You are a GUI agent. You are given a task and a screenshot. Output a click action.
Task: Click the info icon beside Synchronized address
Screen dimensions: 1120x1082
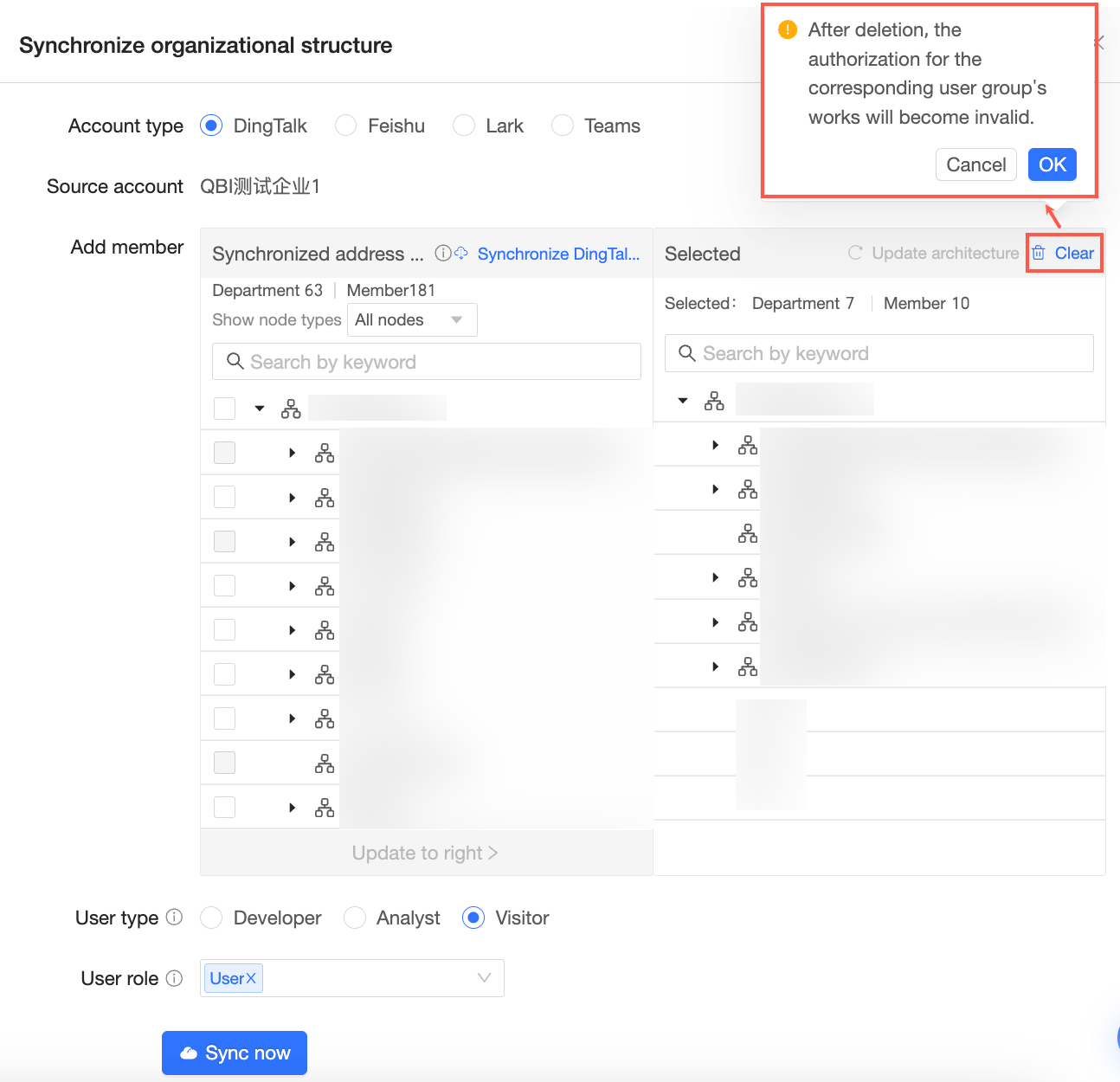pos(442,253)
